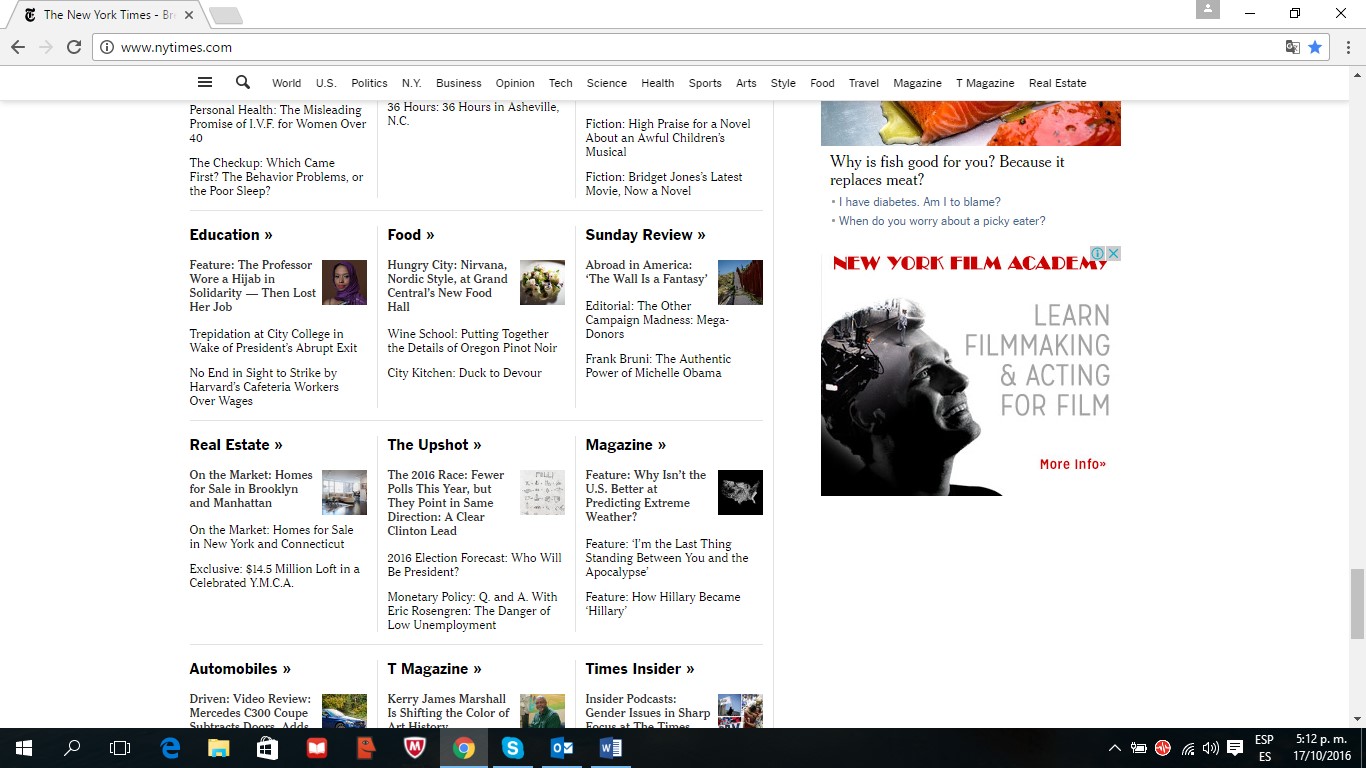The width and height of the screenshot is (1366, 768).
Task: Launch Microsoft Edge from taskbar
Action: click(170, 748)
